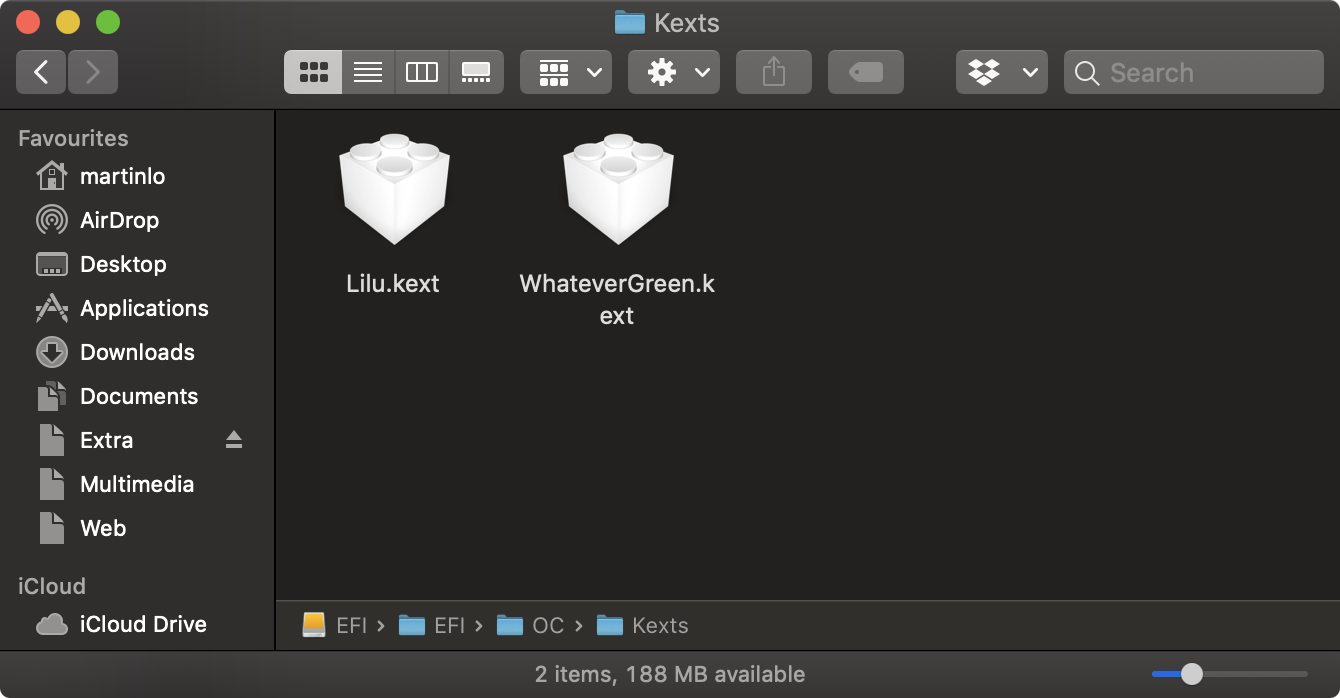Open iCloud Drive in the sidebar
The image size is (1340, 698).
[143, 624]
